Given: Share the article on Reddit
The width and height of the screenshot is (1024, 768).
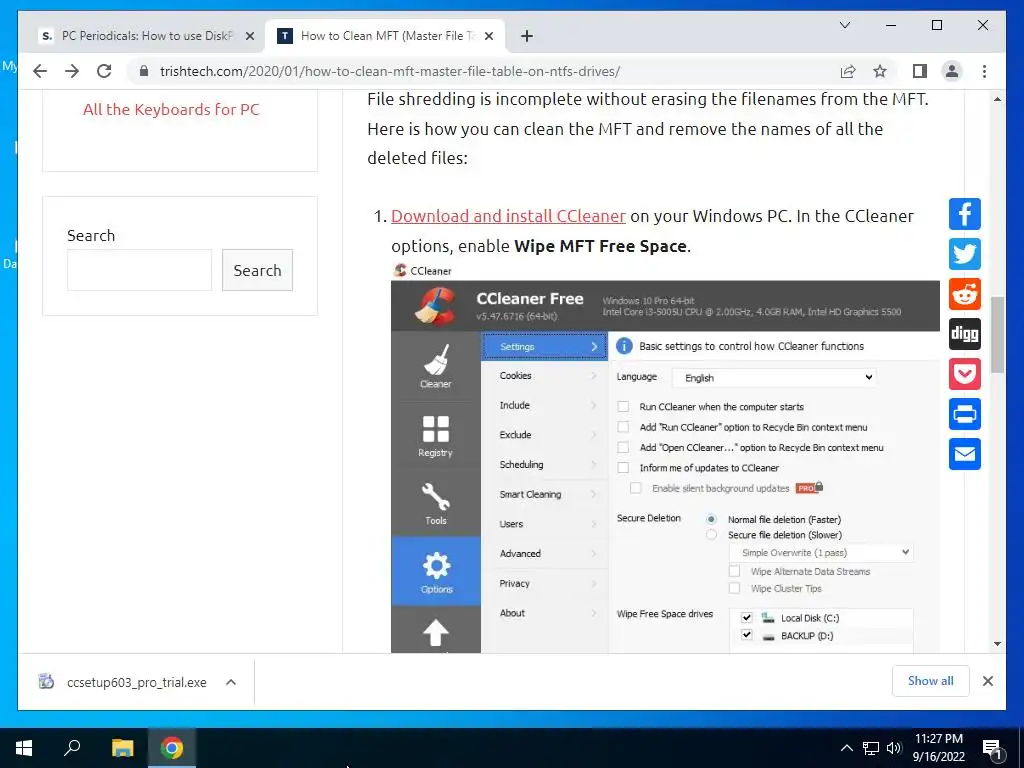Looking at the screenshot, I should pyautogui.click(x=965, y=294).
